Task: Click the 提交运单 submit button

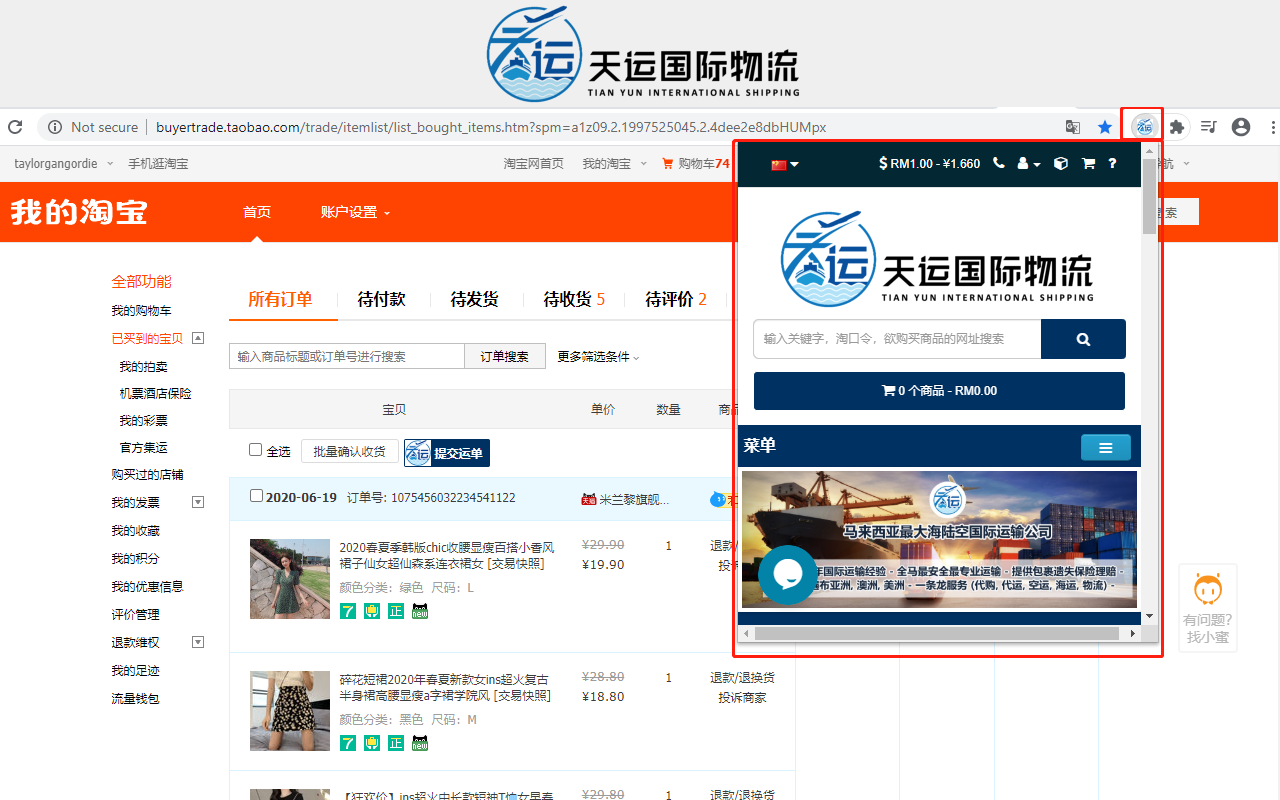Action: click(447, 453)
